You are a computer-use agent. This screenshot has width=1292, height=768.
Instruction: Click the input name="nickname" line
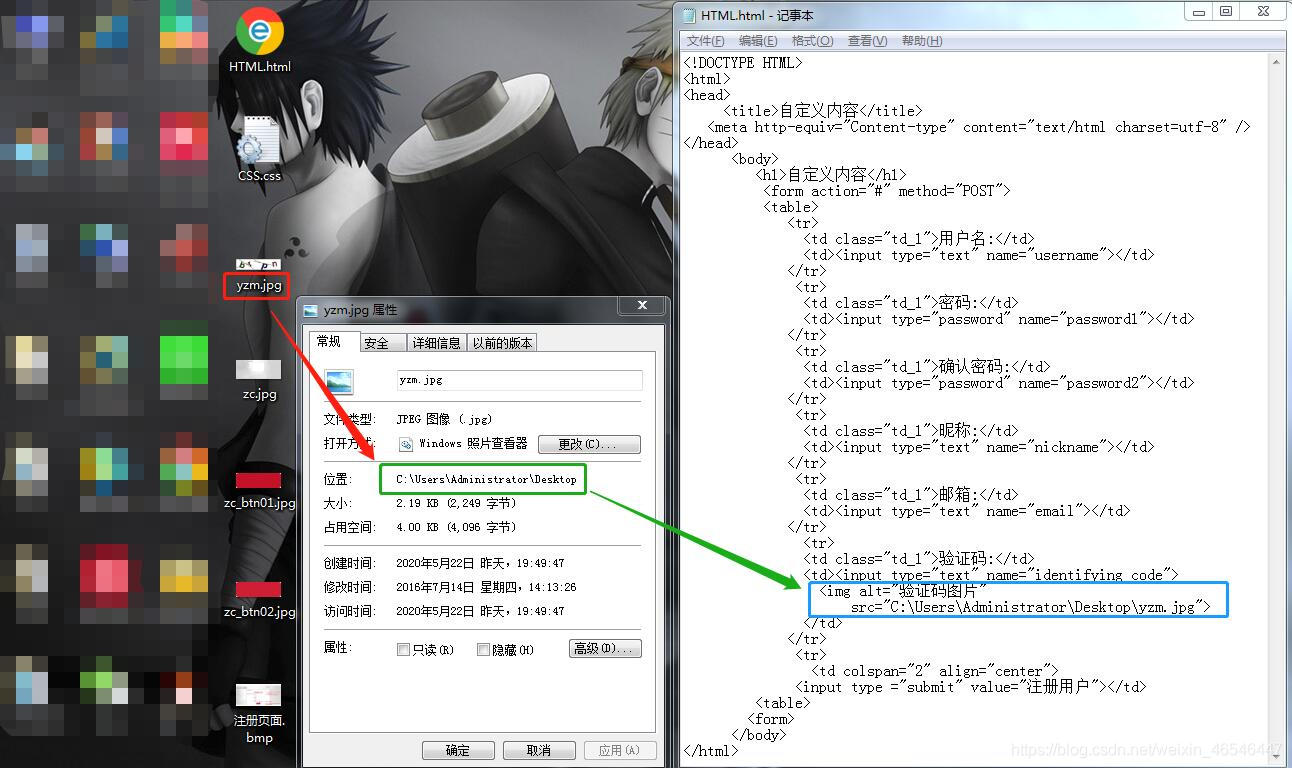tap(979, 447)
